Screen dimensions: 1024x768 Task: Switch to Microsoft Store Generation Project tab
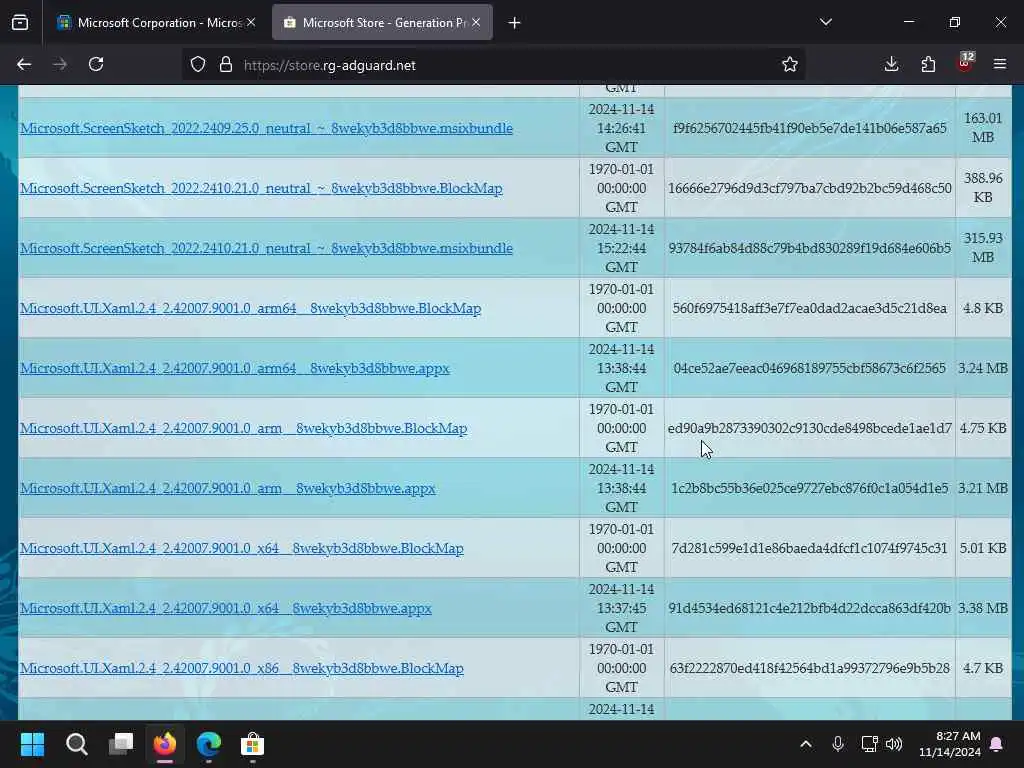click(382, 23)
